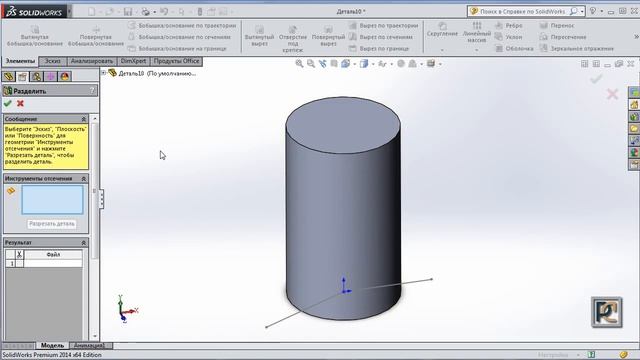Viewport: 640px width, 360px height.
Task: Select Вырез по траектории
Action: [384, 26]
